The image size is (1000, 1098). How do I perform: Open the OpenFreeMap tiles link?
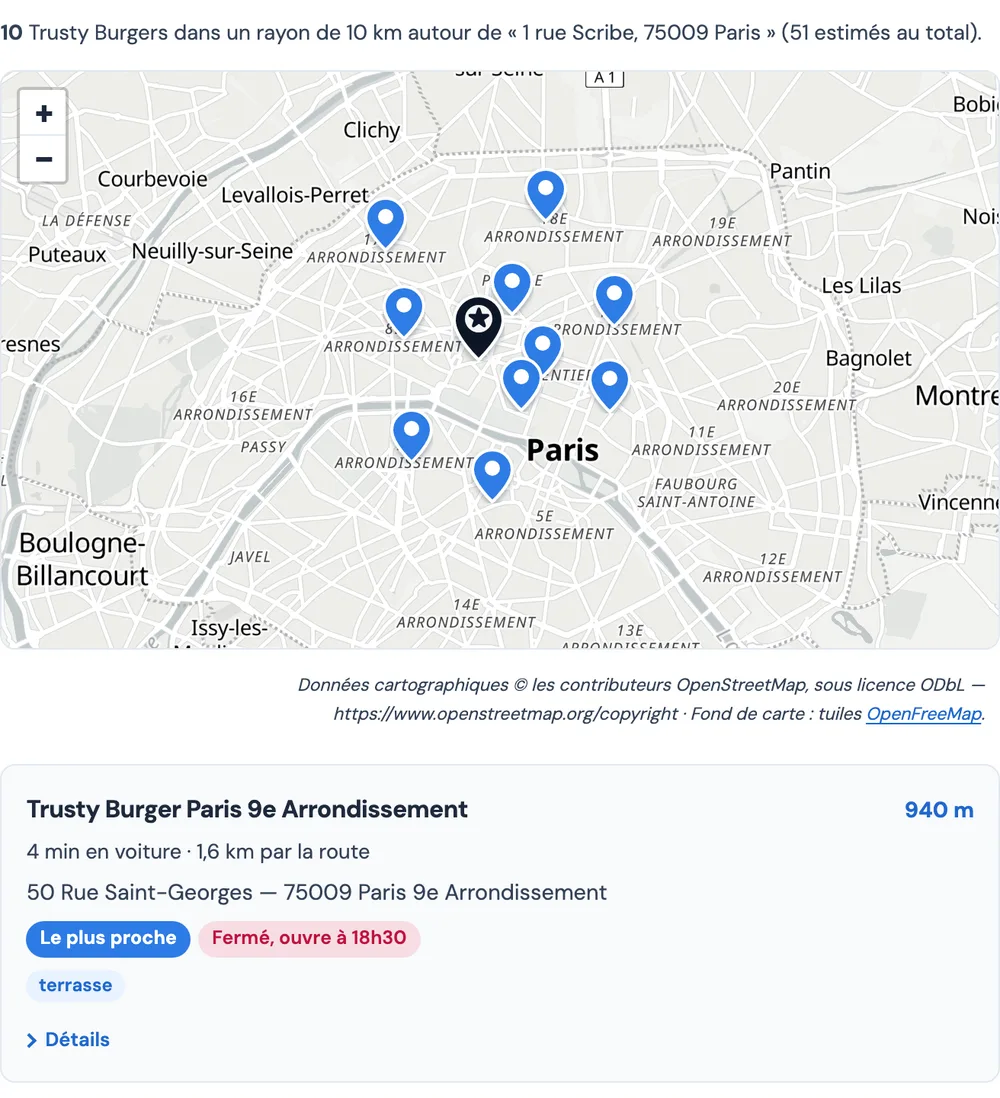[x=924, y=714]
